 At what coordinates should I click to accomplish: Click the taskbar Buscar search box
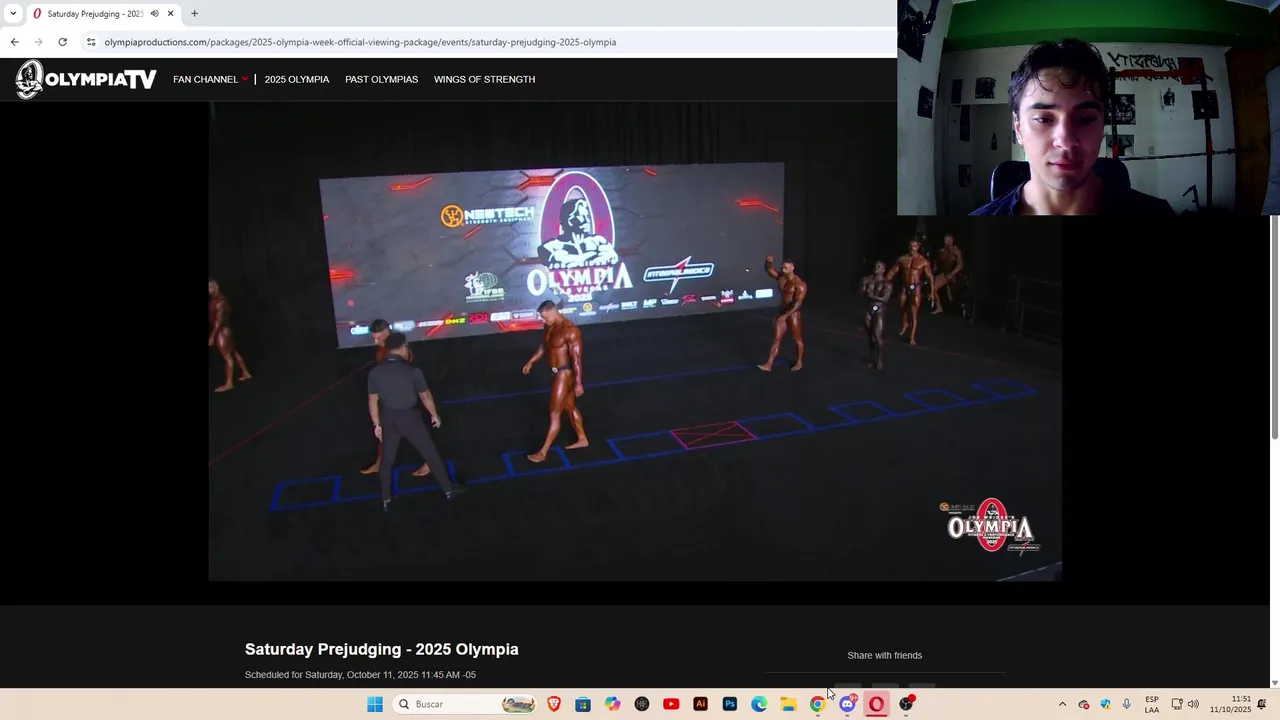(x=466, y=704)
